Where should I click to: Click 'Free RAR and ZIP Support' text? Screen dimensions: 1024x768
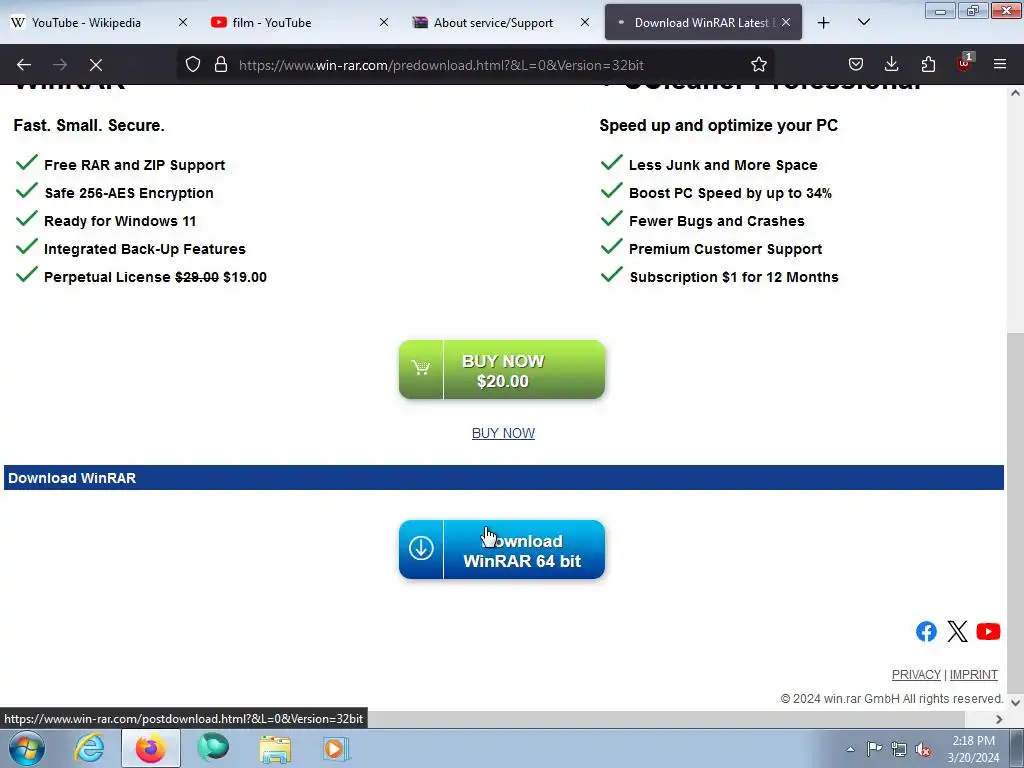[x=135, y=165]
